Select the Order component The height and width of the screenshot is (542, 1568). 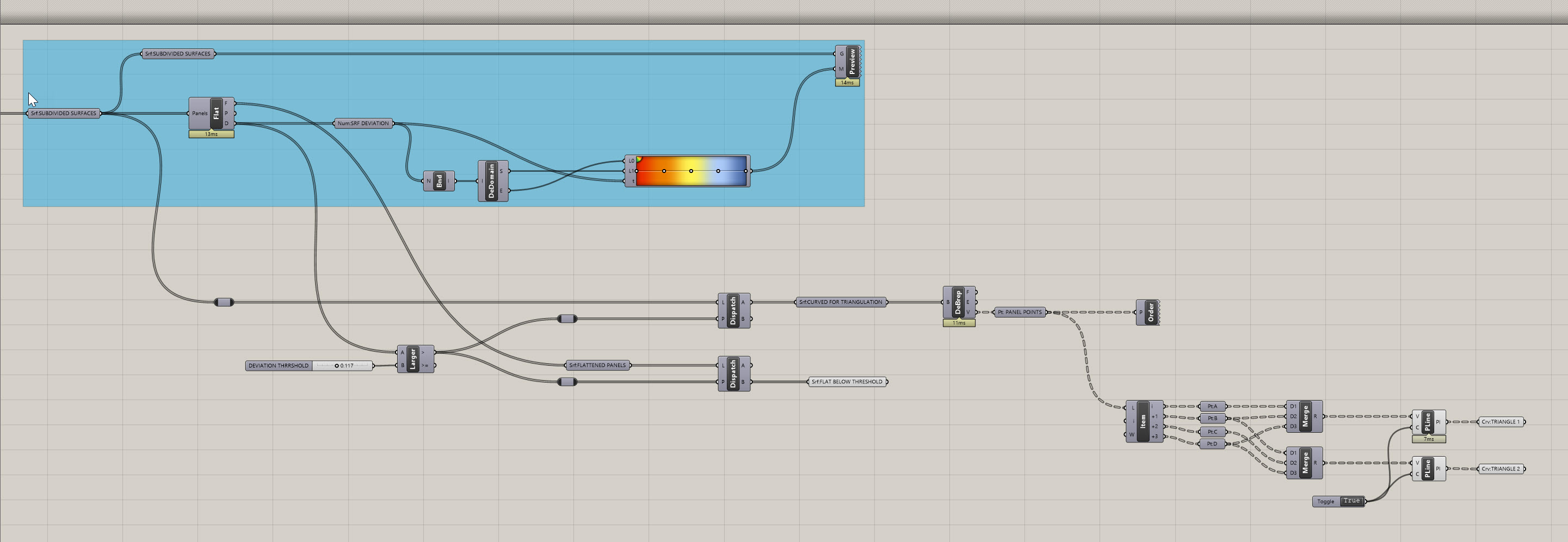[x=1151, y=312]
